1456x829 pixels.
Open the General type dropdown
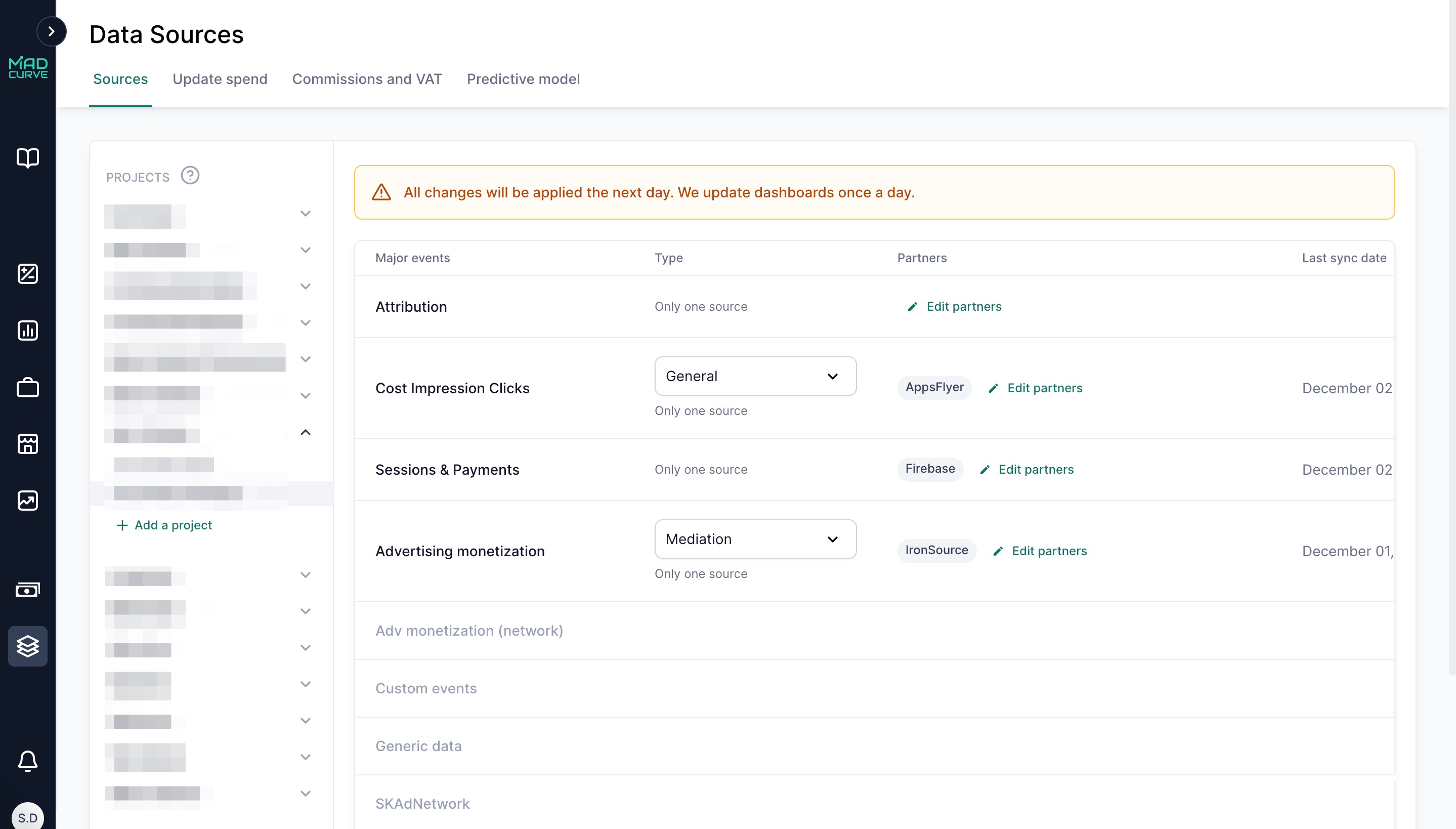click(755, 377)
